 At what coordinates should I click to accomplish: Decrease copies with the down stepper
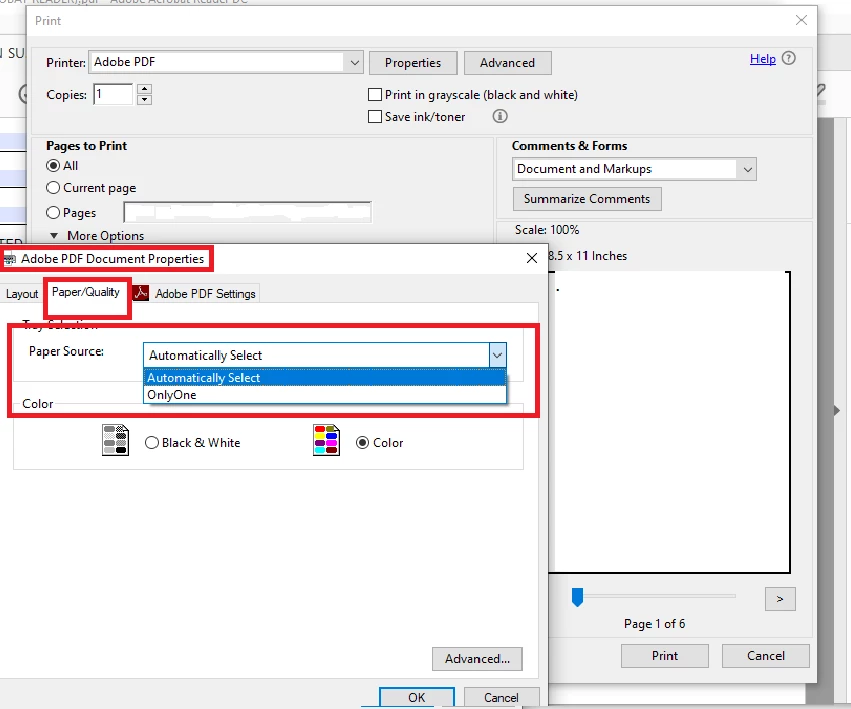(x=144, y=99)
